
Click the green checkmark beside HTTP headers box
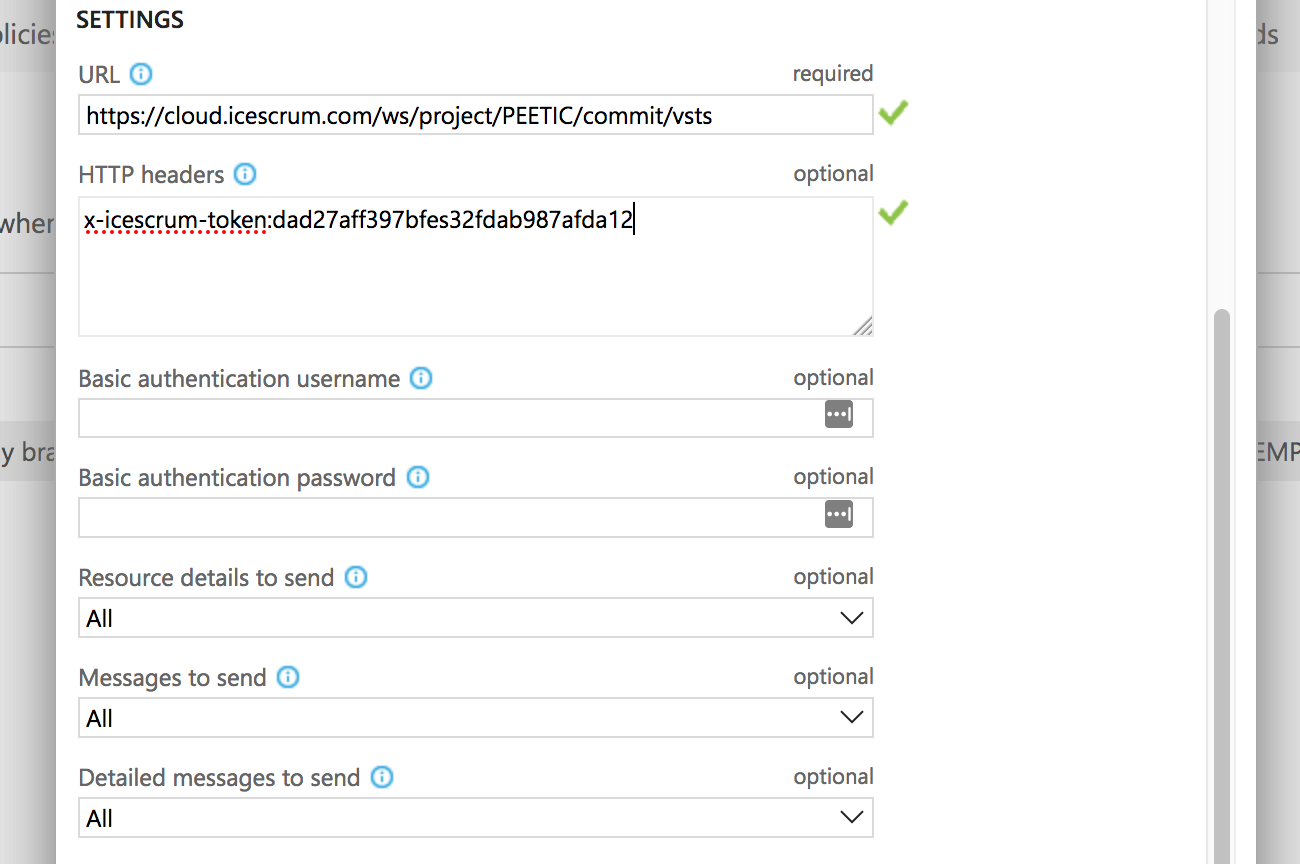coord(893,212)
